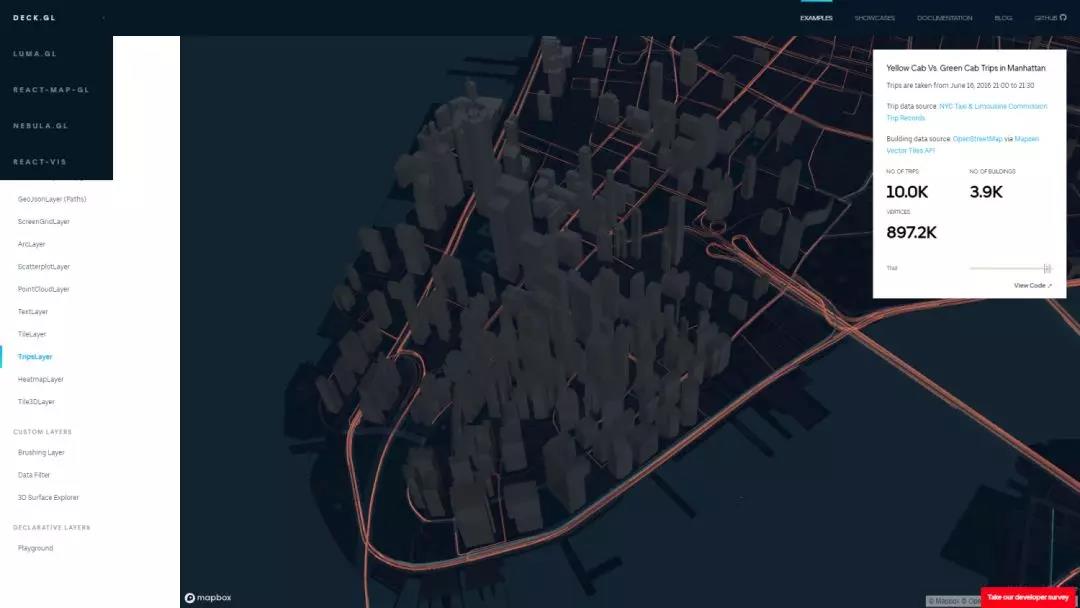Click the 3.9K buildings count value
The image size is (1080, 608).
coord(986,192)
